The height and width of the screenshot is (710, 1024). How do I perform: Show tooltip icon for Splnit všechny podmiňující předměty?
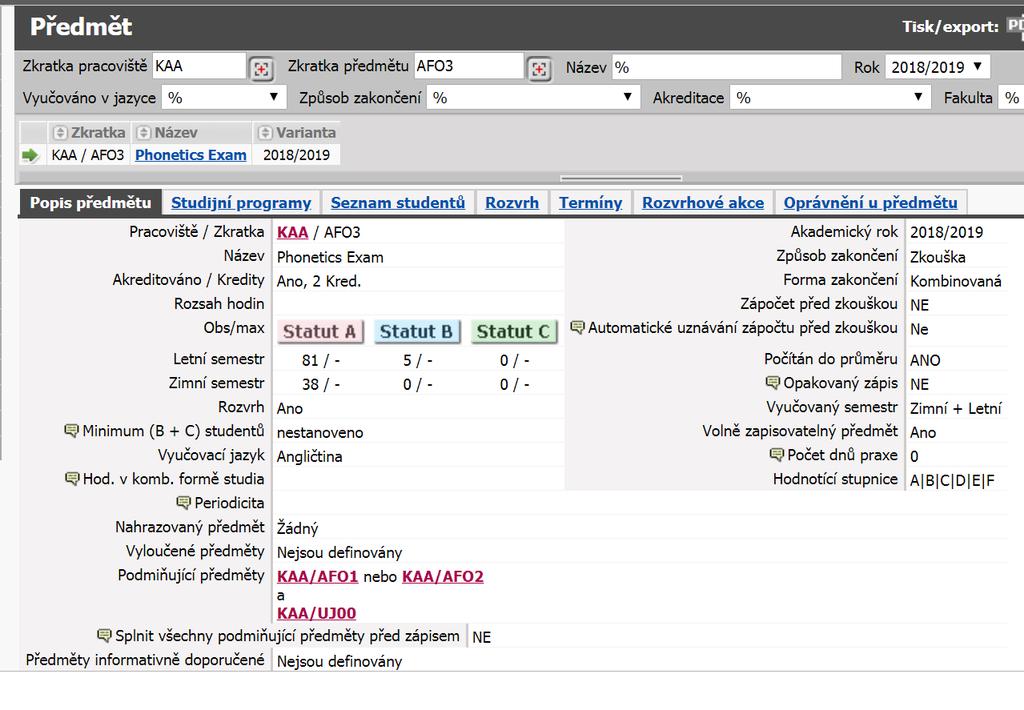point(104,635)
